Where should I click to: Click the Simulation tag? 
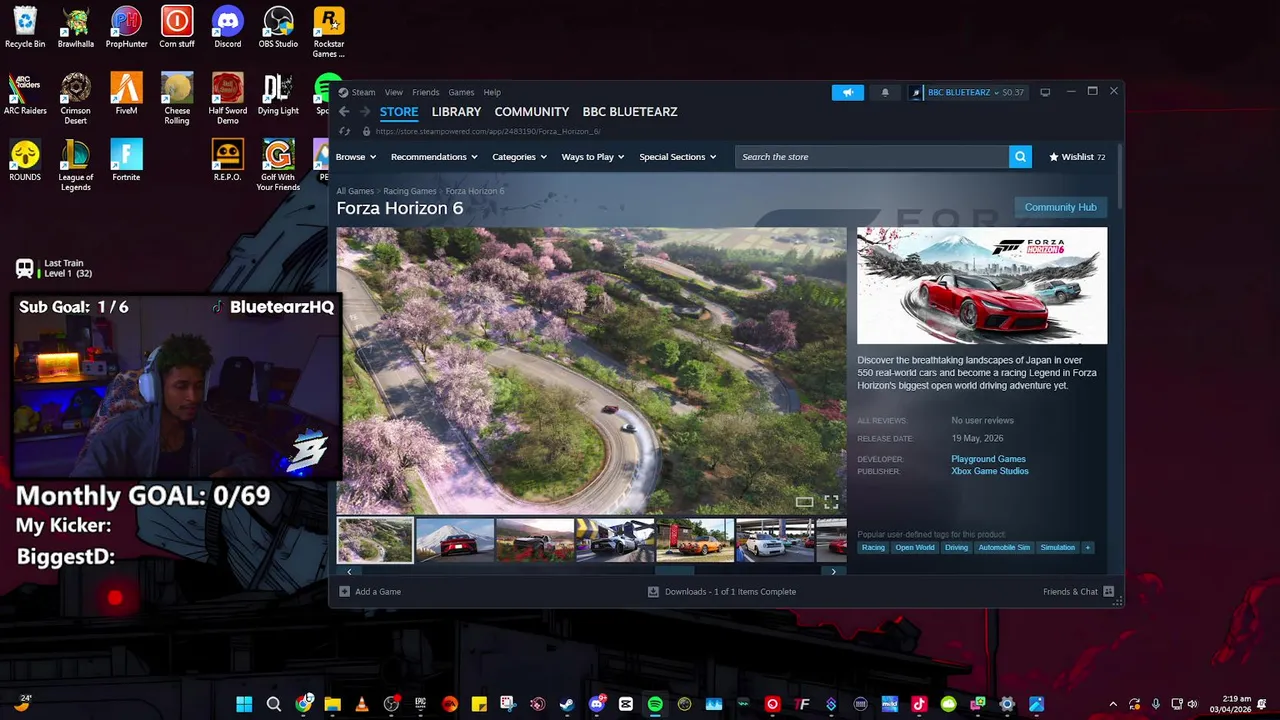(x=1058, y=548)
